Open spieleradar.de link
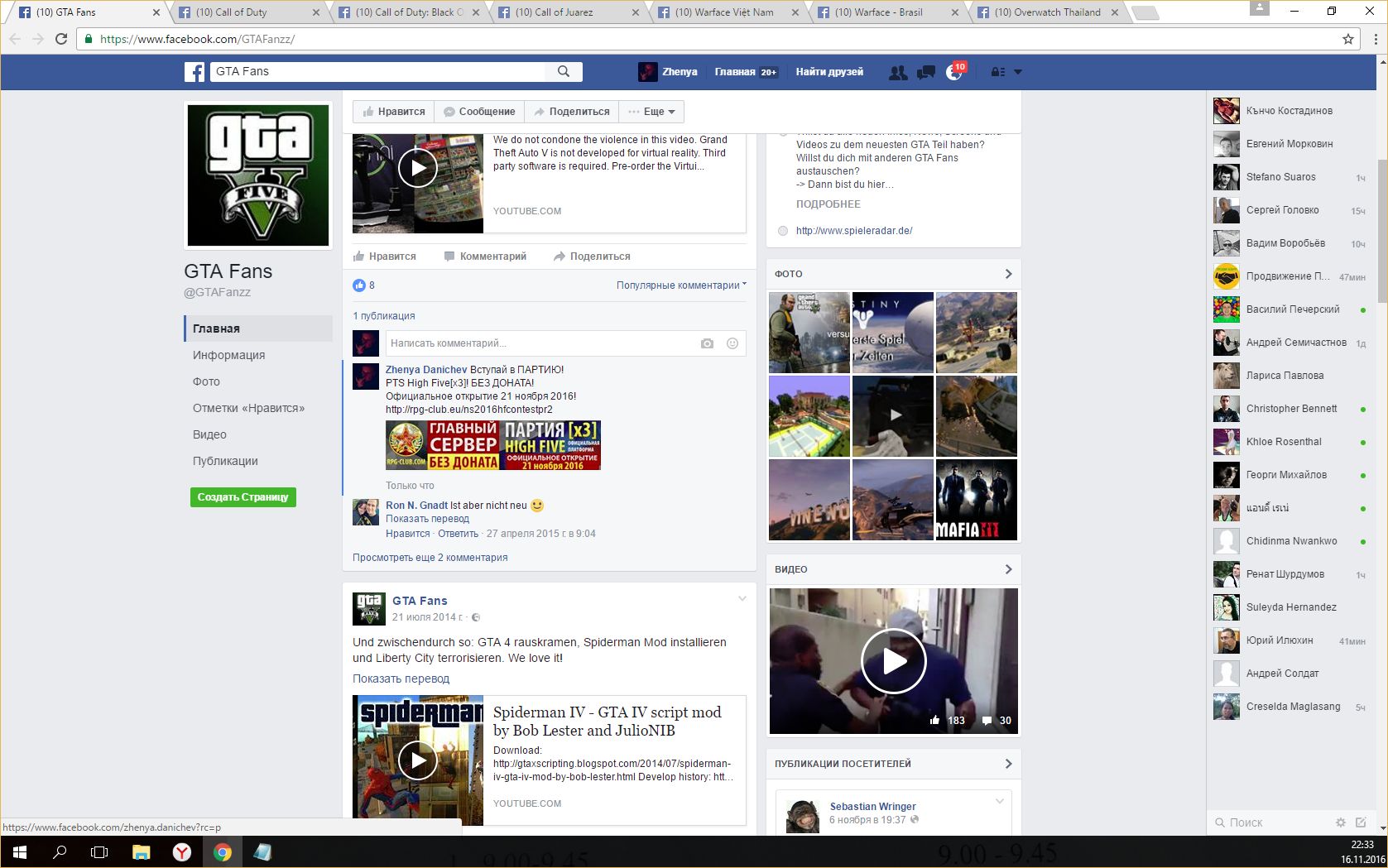The height and width of the screenshot is (868, 1388). click(x=854, y=231)
